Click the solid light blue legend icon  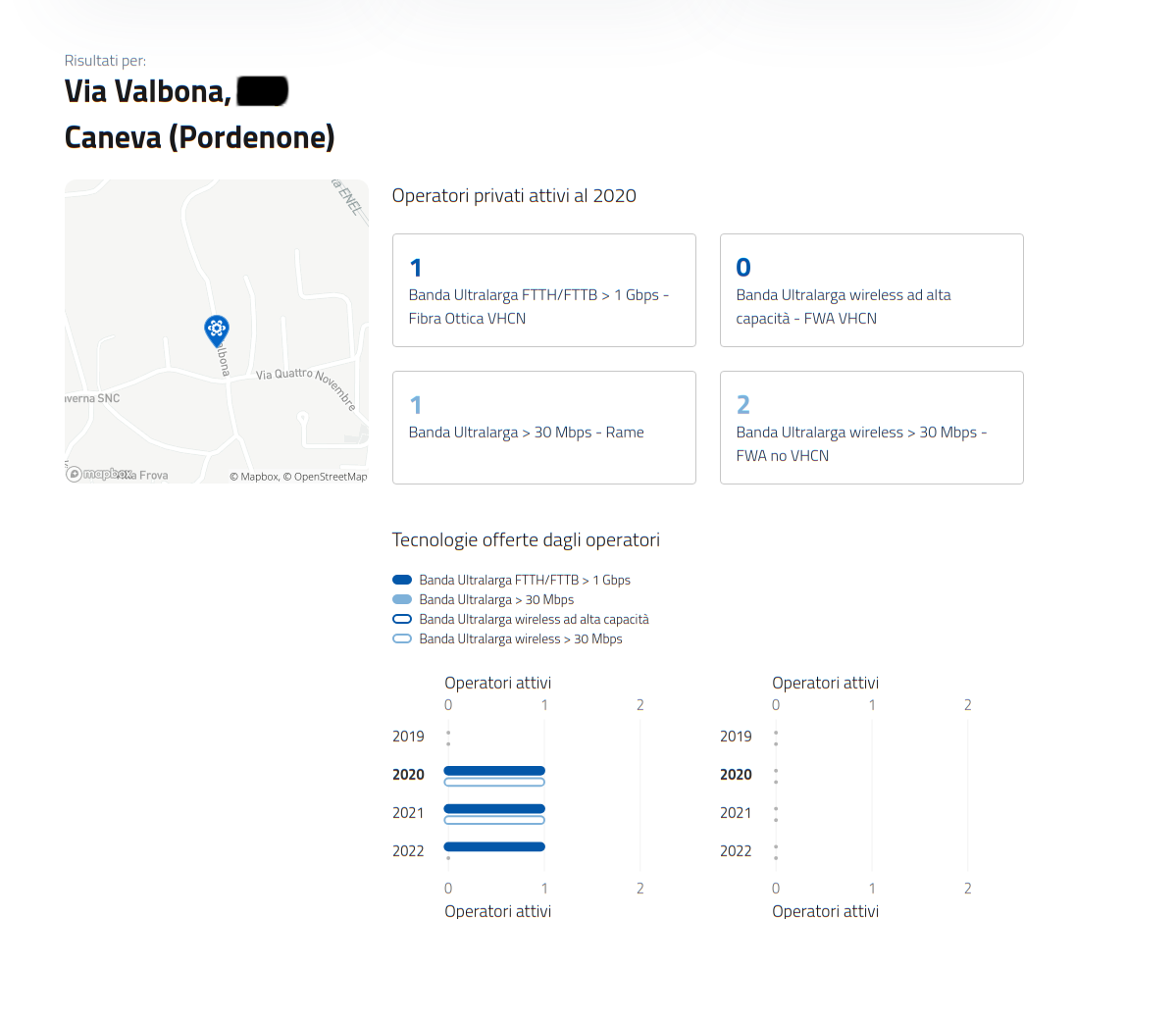(x=402, y=599)
